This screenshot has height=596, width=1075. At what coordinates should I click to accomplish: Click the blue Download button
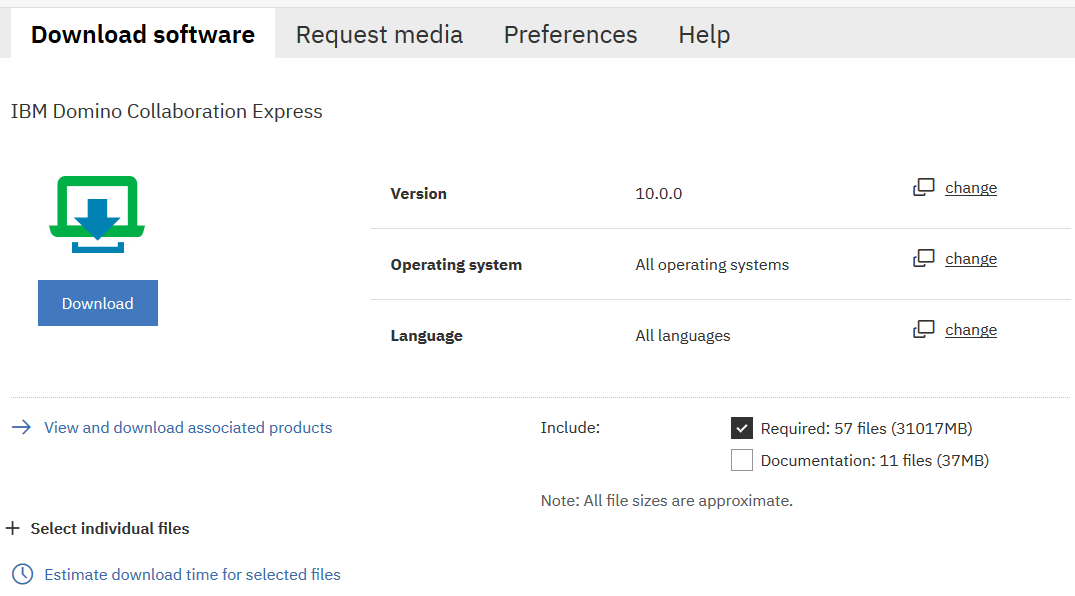[98, 303]
